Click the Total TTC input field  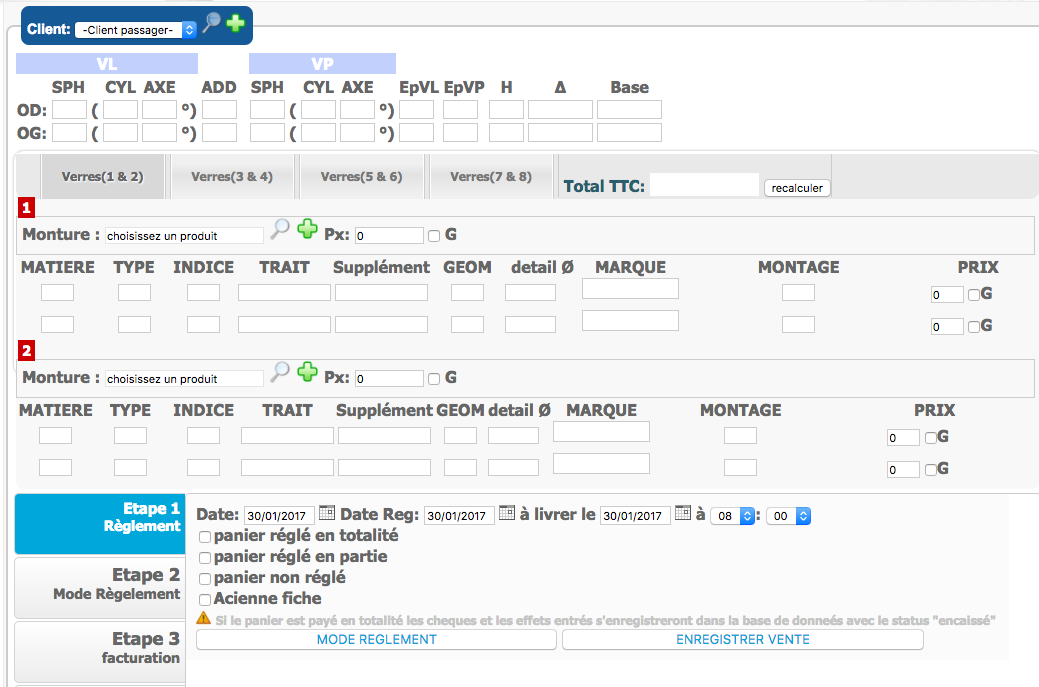[x=704, y=185]
